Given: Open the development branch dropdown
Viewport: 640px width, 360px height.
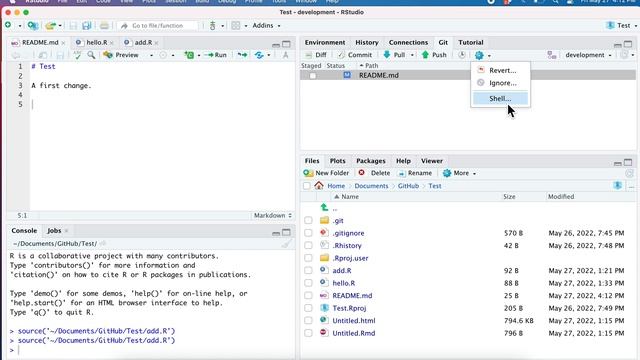Looking at the screenshot, I should 588,55.
